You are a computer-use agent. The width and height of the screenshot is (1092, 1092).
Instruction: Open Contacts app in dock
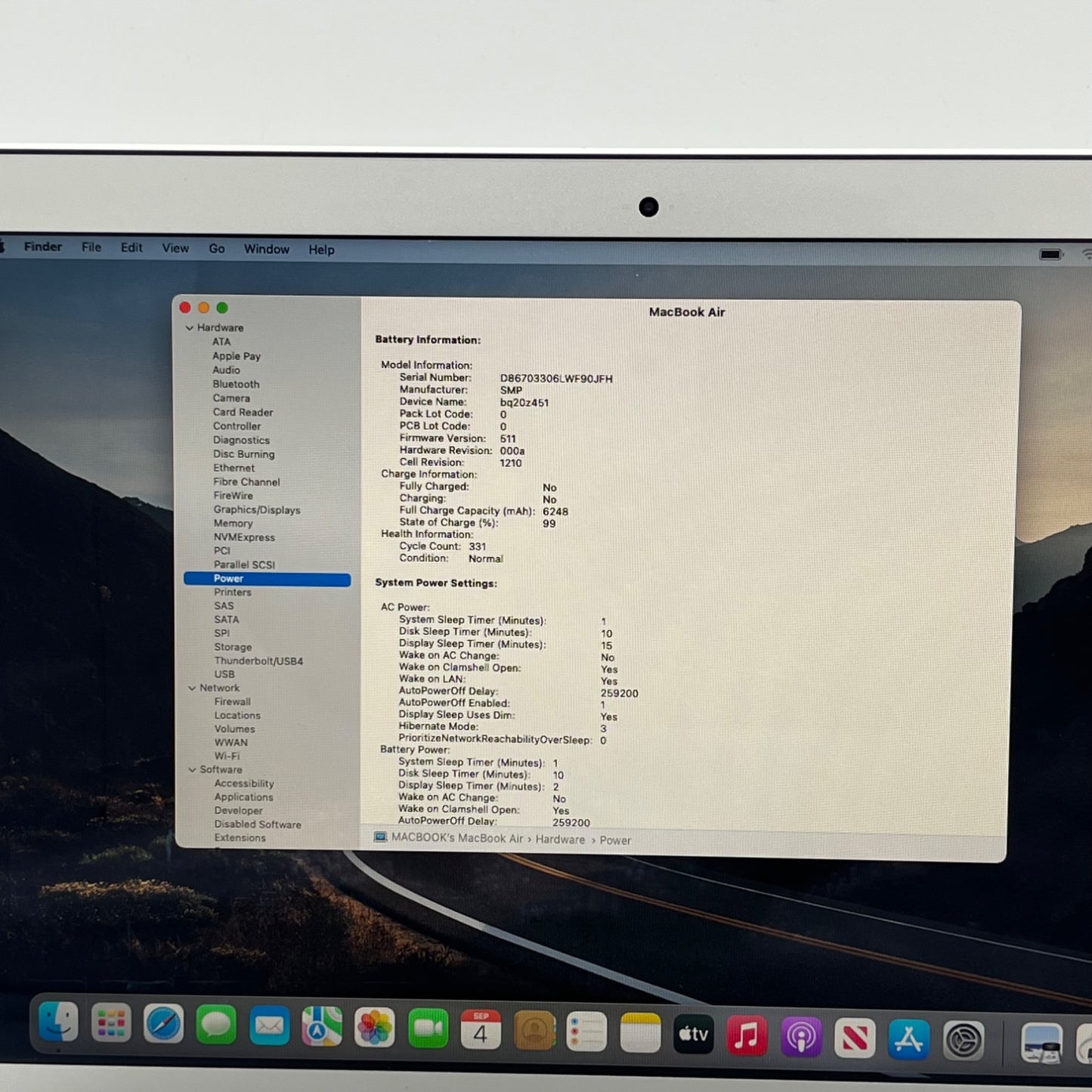(x=534, y=1030)
